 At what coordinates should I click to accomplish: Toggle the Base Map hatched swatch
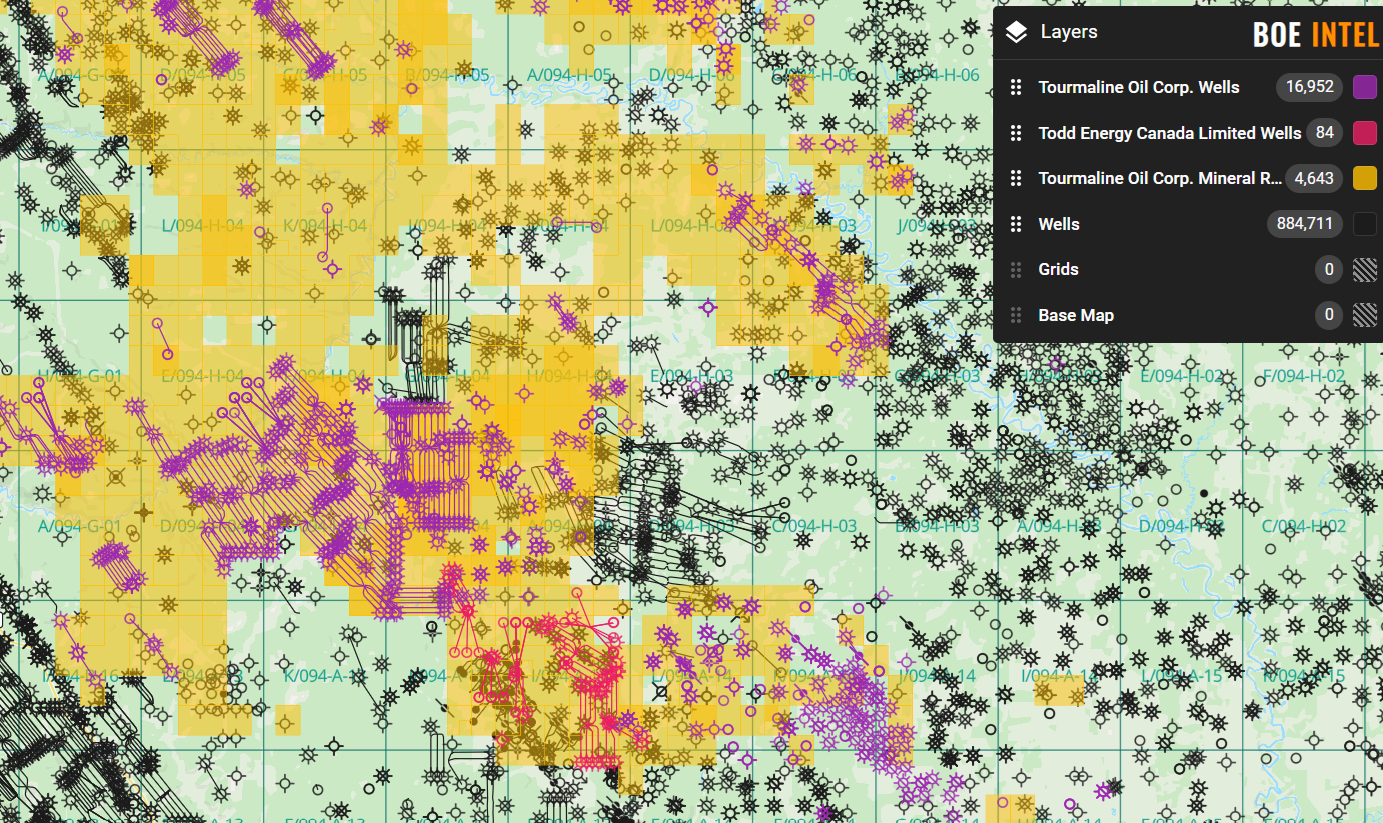(1364, 315)
